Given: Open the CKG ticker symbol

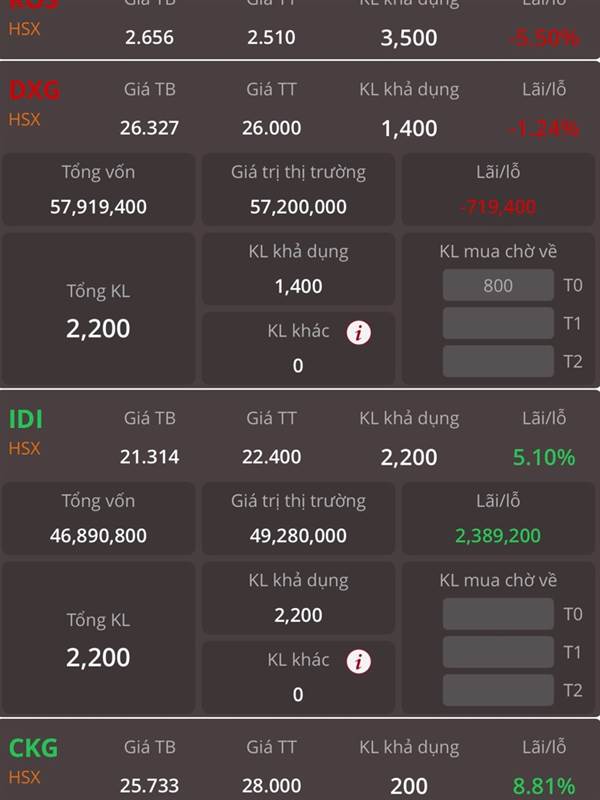Looking at the screenshot, I should pyautogui.click(x=33, y=748).
